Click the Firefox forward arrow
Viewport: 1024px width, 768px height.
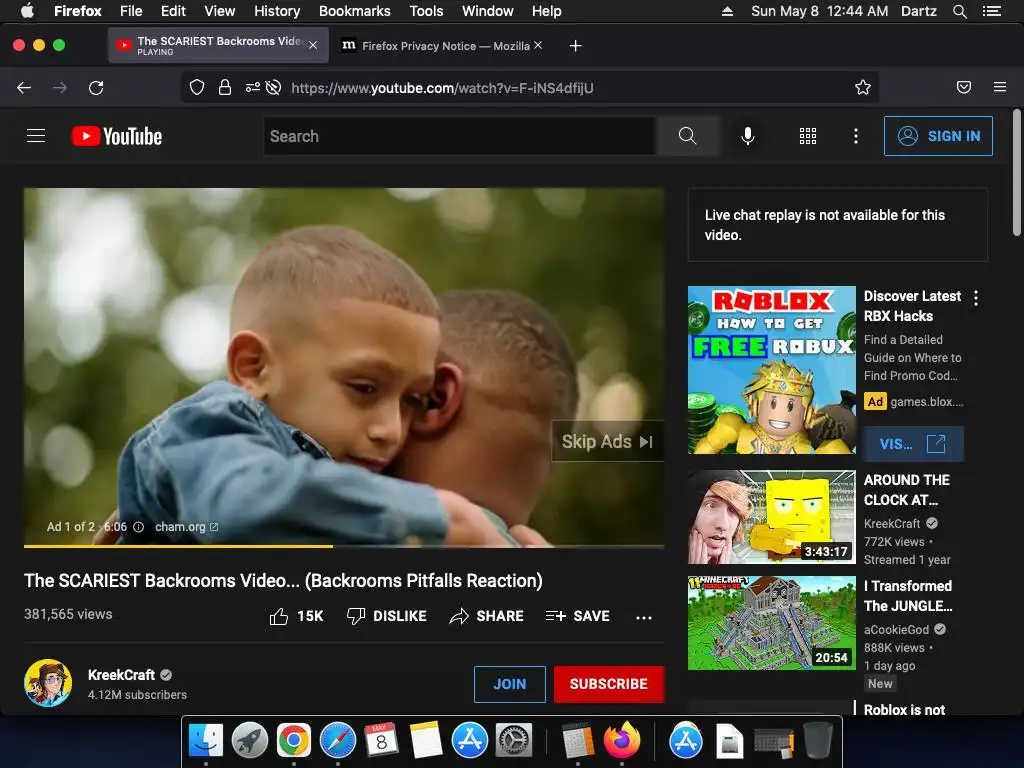click(59, 88)
